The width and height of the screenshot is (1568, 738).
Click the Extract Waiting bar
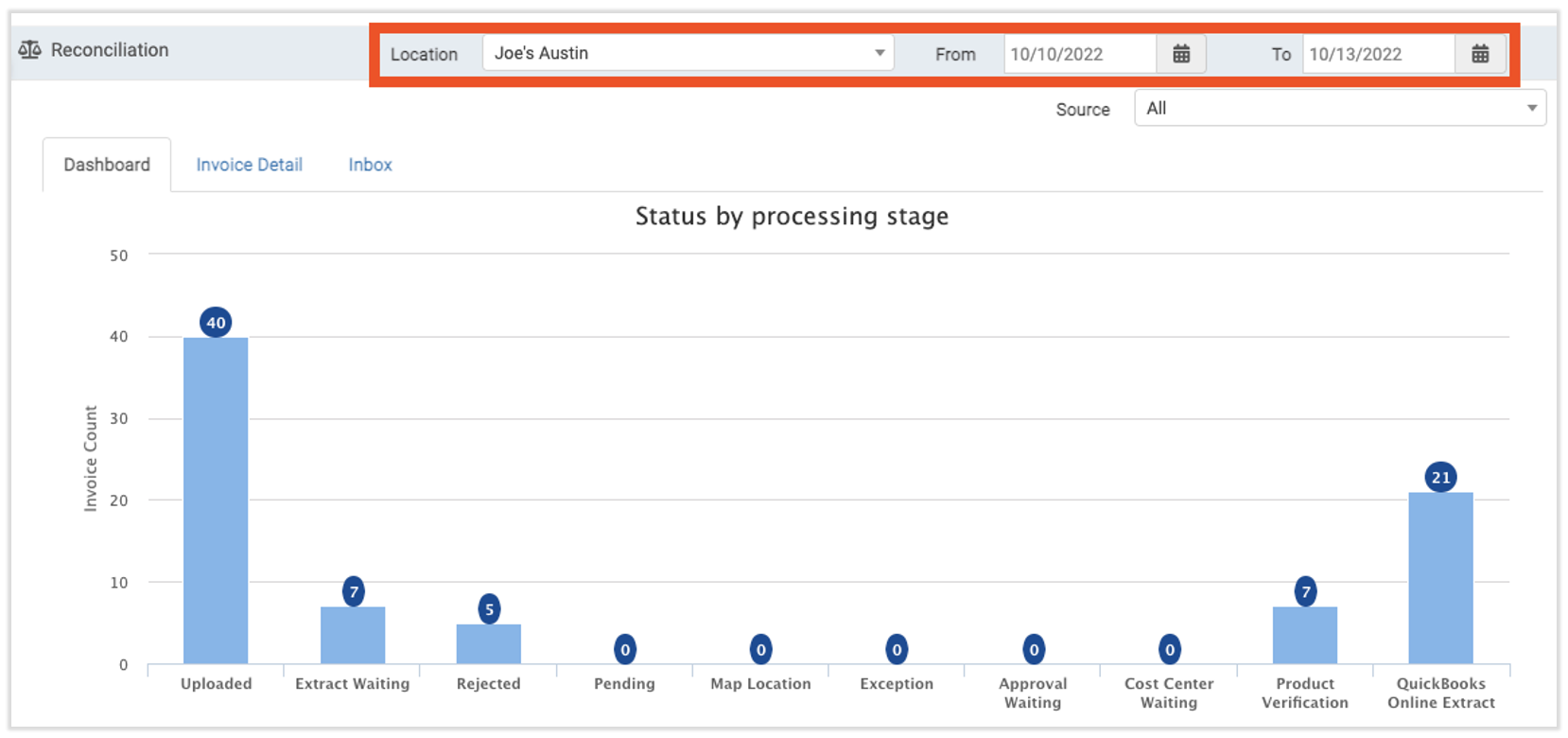(x=353, y=636)
